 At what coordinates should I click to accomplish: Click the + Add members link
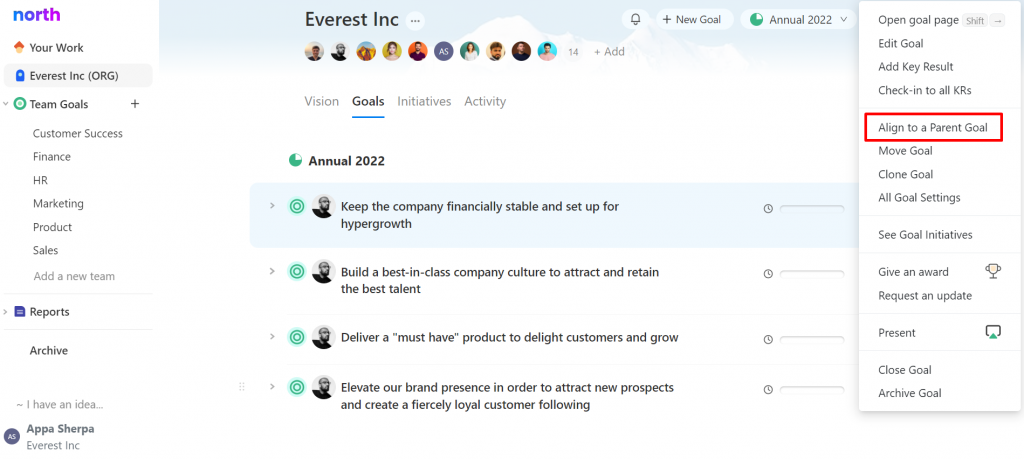coord(609,52)
